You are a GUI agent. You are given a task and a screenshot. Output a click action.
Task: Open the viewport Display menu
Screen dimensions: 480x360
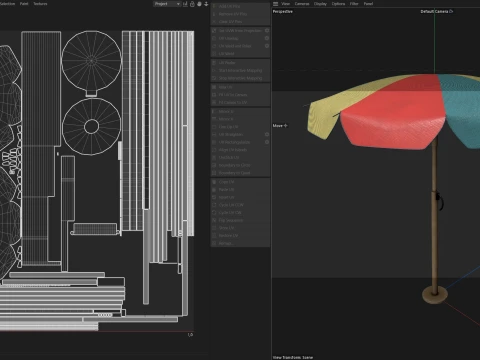tap(320, 4)
